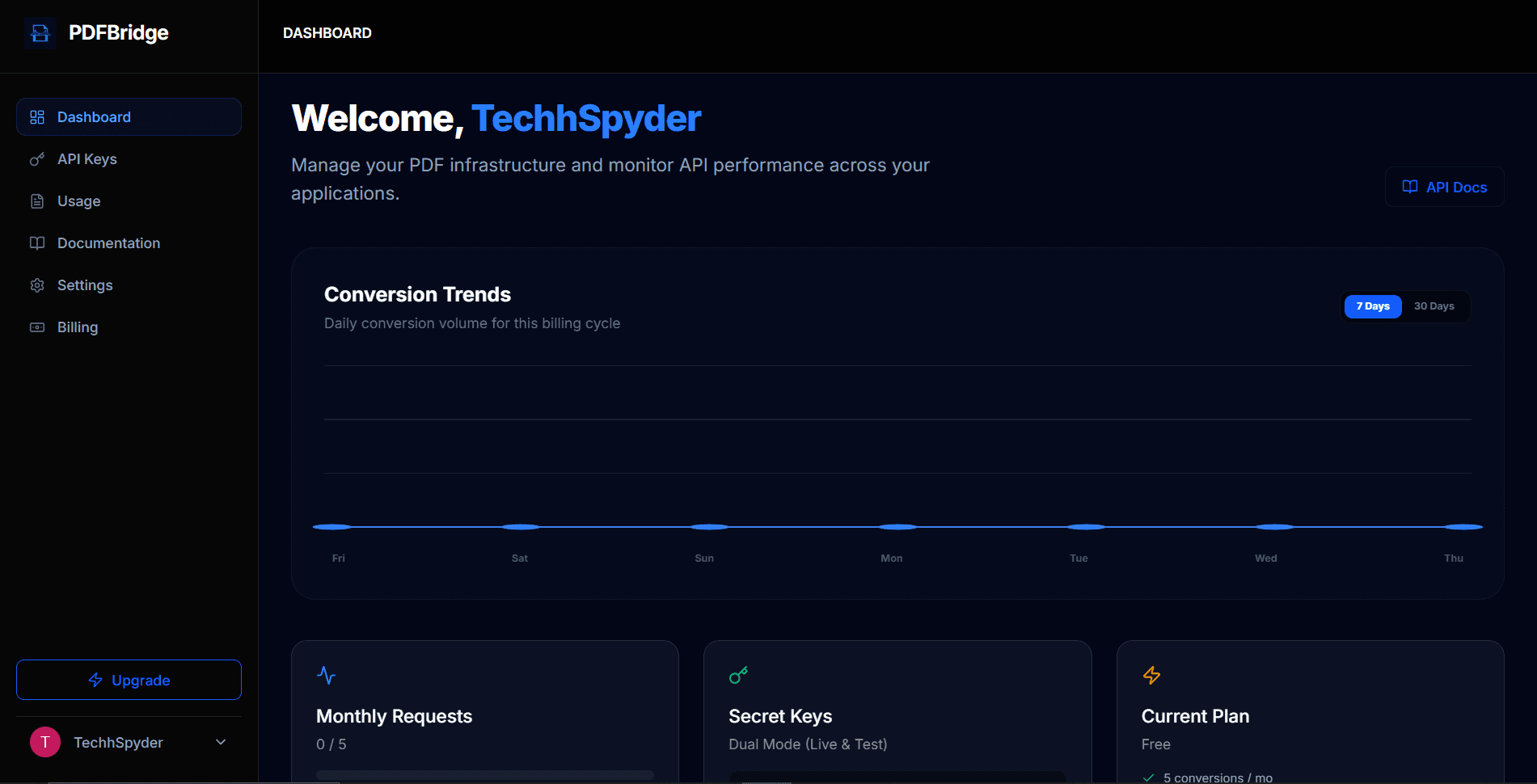
Task: Click the book icon next to Documentation
Action: click(x=37, y=242)
